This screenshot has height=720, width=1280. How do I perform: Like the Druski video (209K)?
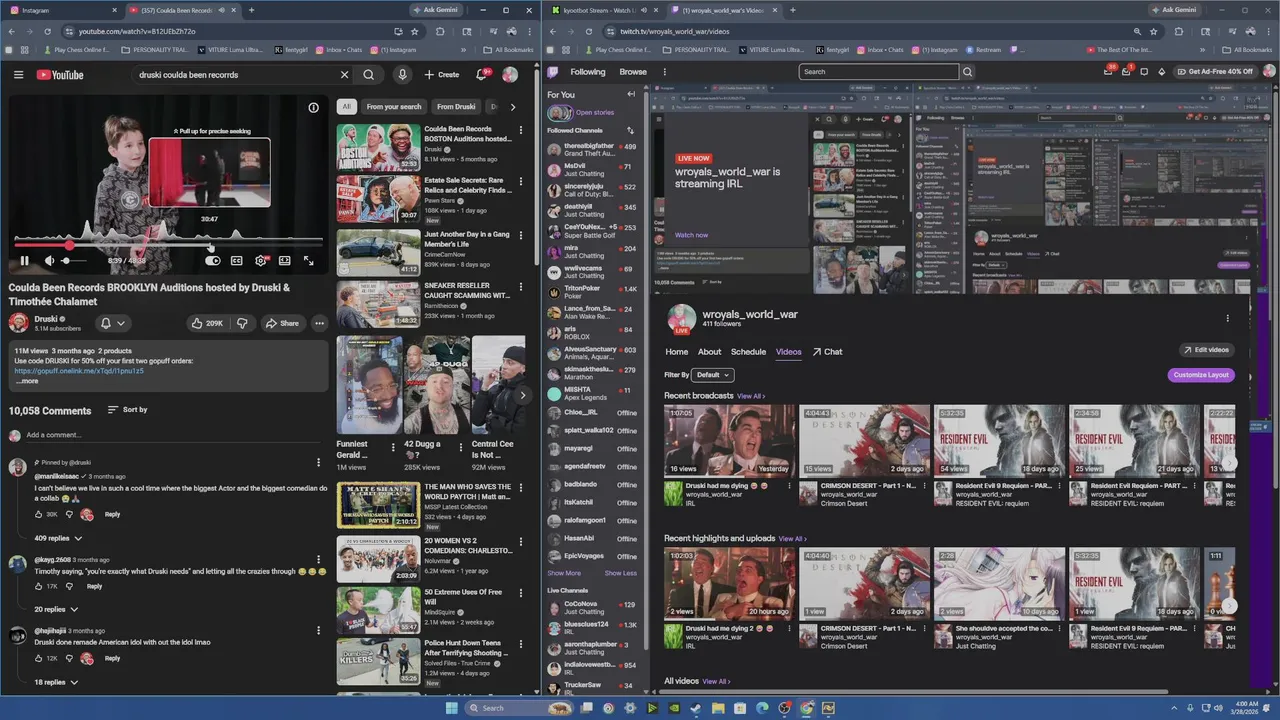click(207, 323)
